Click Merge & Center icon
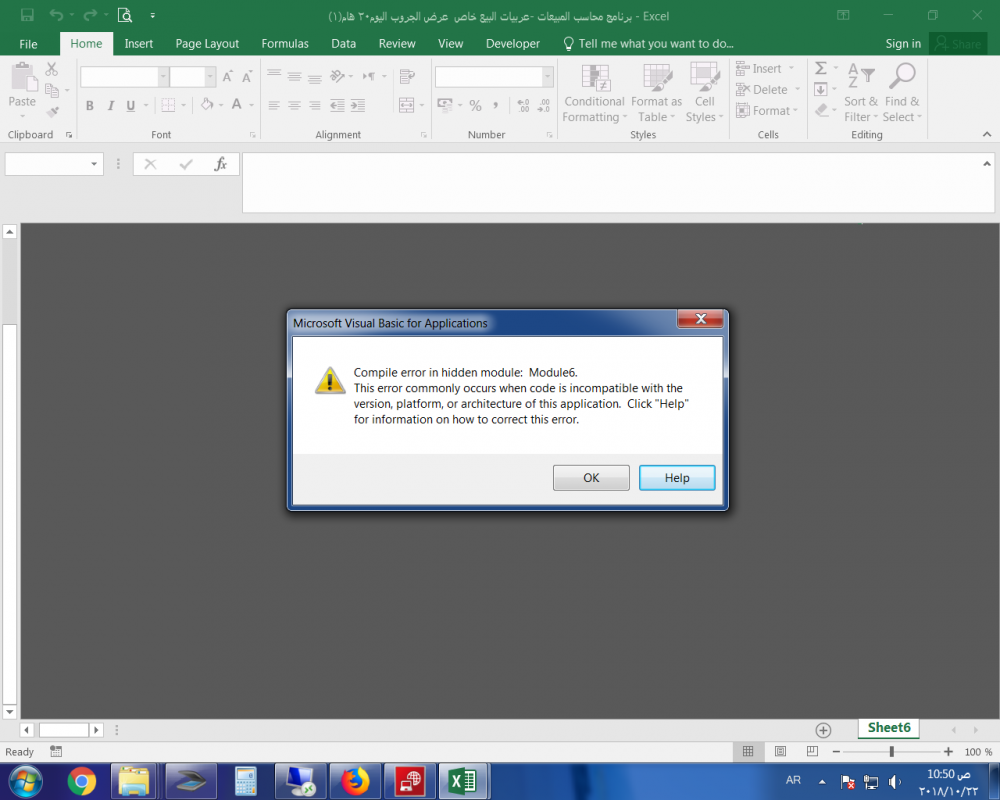The height and width of the screenshot is (800, 1000). pyautogui.click(x=406, y=105)
